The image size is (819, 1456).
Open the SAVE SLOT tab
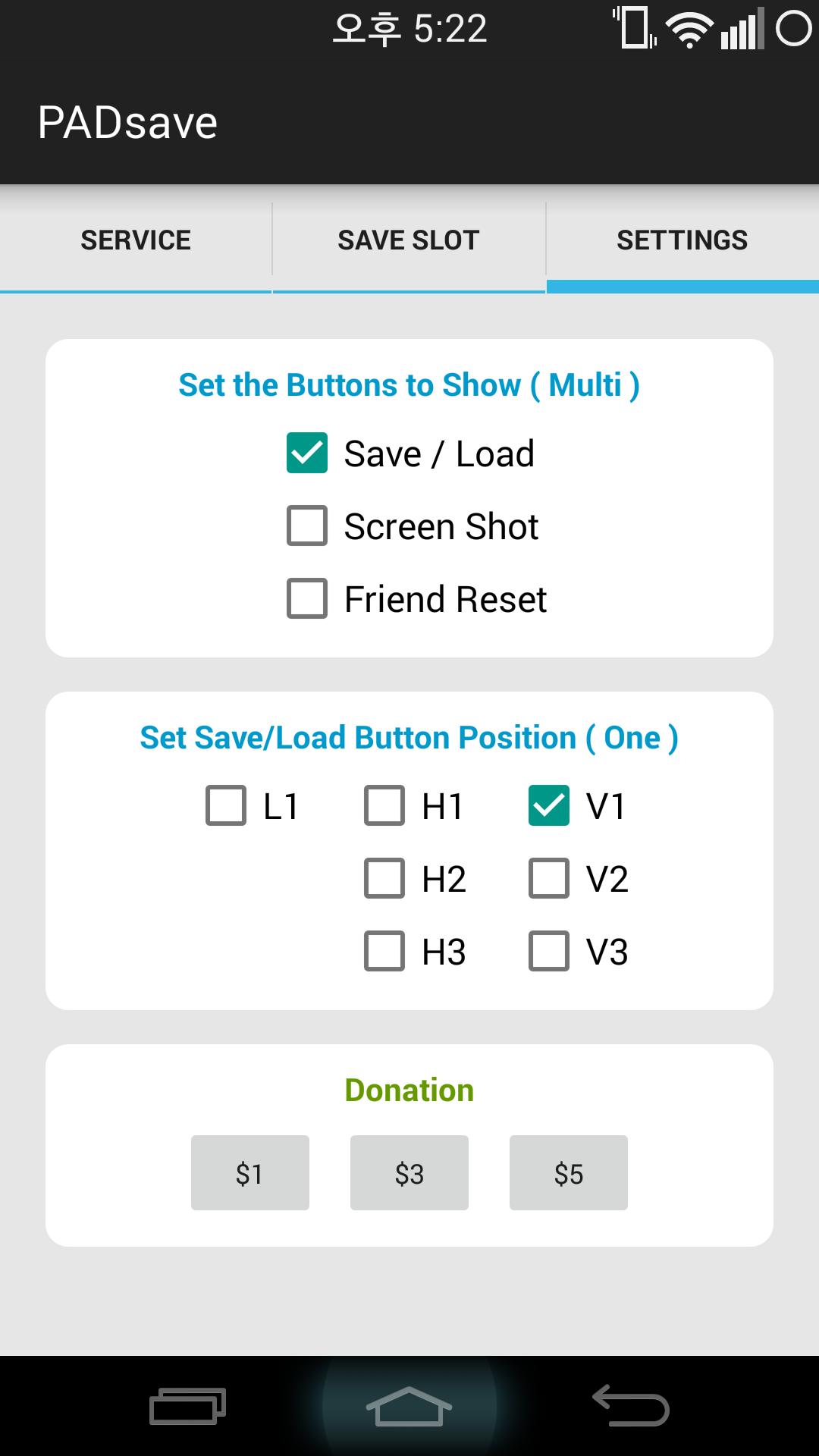(409, 239)
